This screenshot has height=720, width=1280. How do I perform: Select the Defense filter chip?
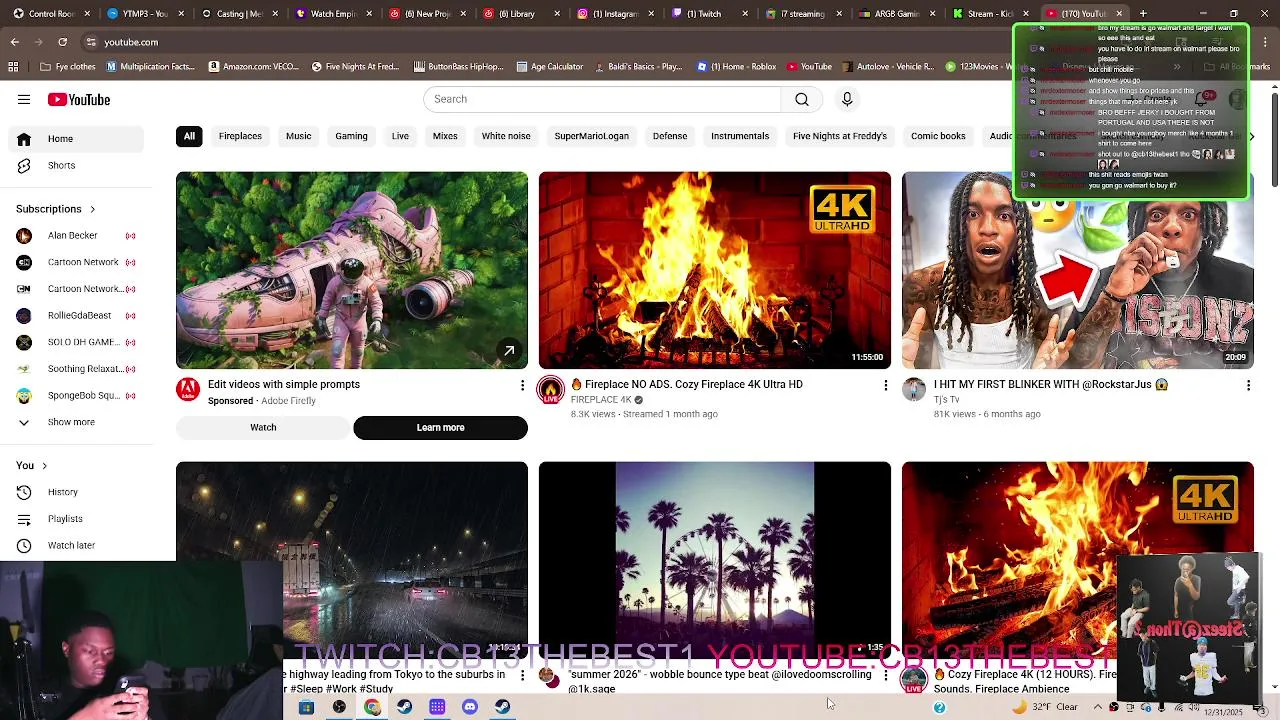[x=670, y=136]
